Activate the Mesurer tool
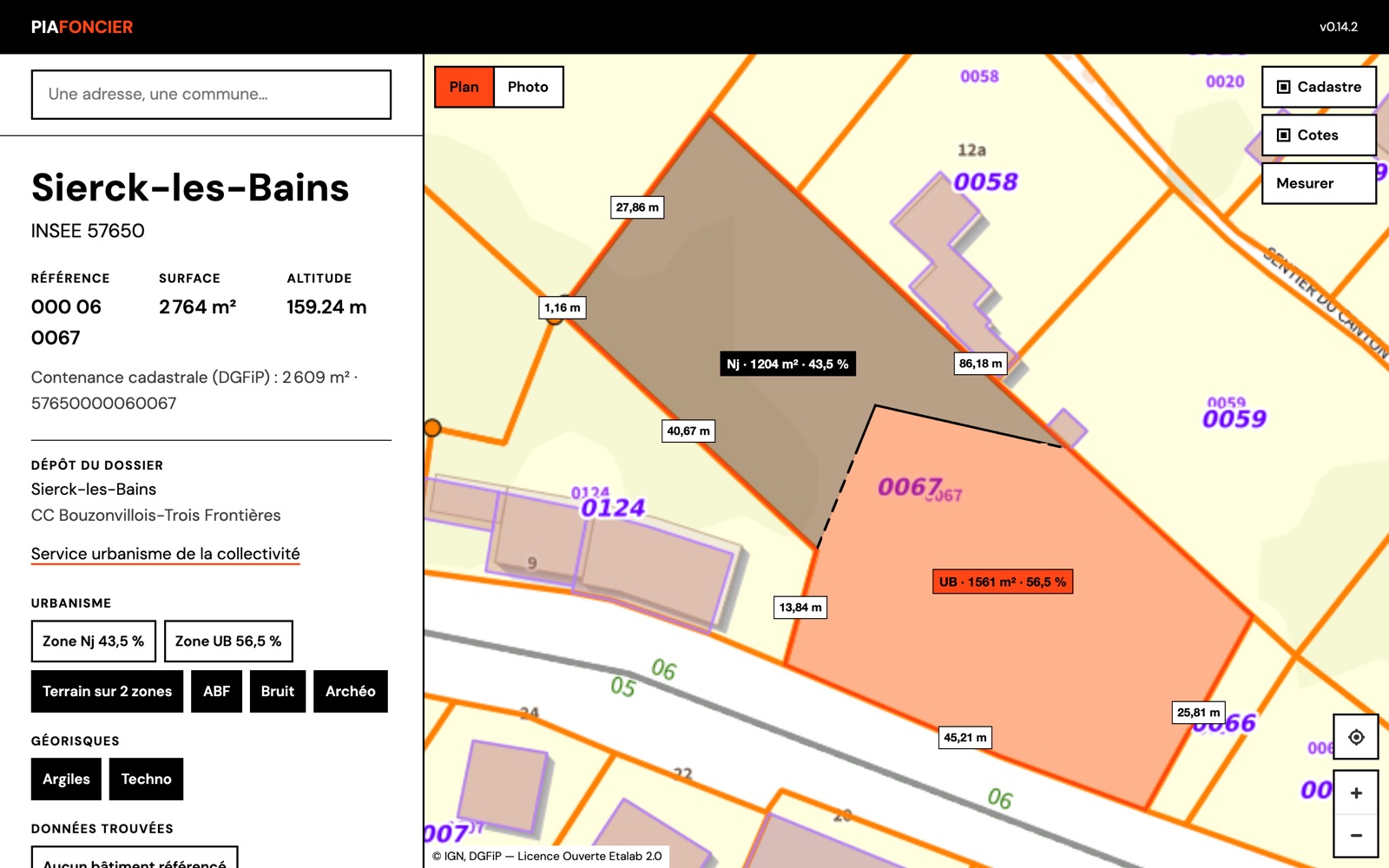1389x868 pixels. pyautogui.click(x=1319, y=183)
